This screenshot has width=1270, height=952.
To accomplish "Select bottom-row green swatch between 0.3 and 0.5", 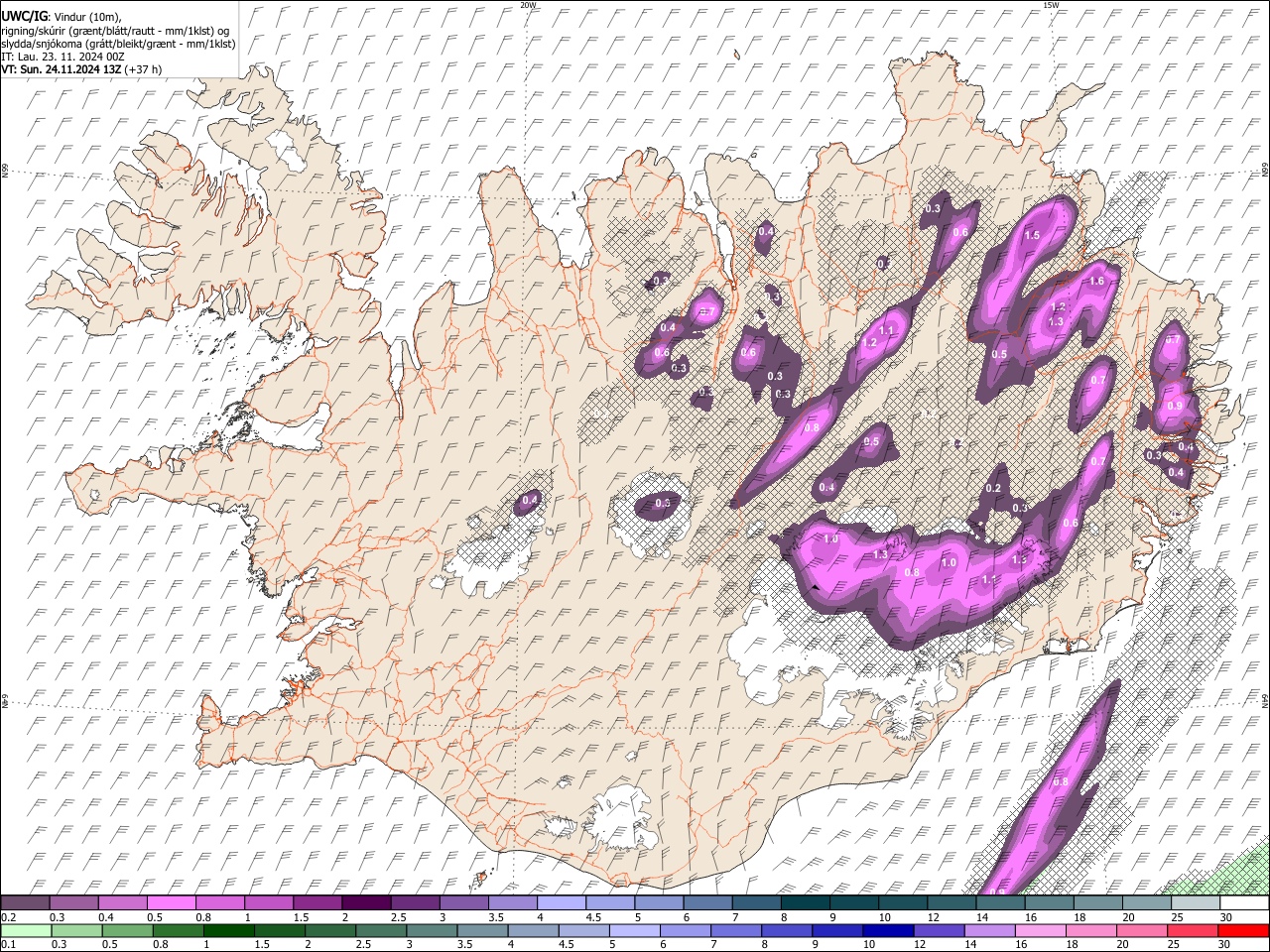I will tap(75, 930).
